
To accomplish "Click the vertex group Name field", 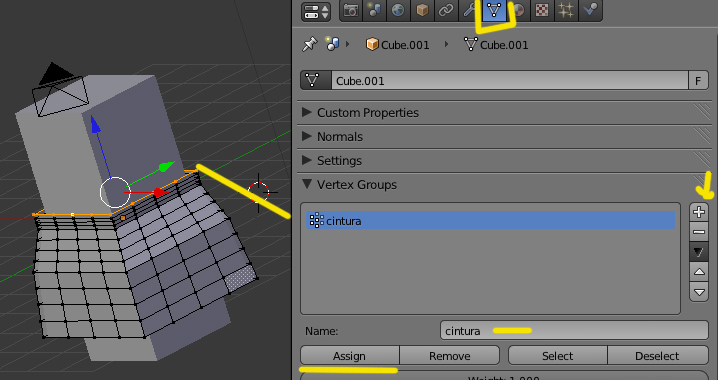I will coord(574,331).
